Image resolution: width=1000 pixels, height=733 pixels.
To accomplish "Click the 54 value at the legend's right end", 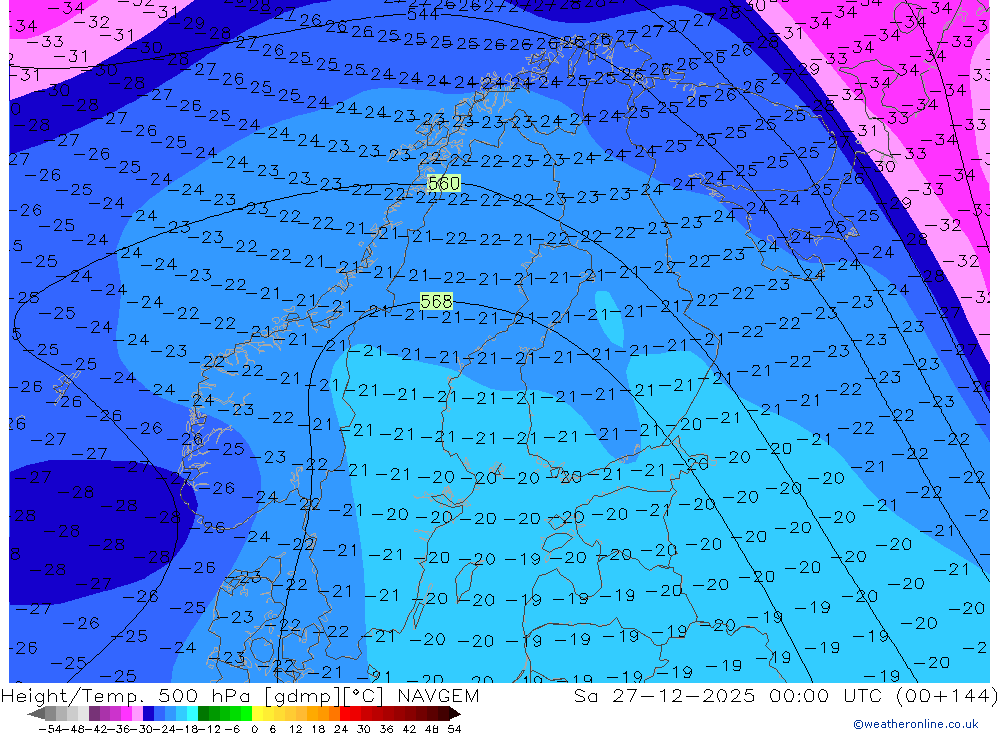I will point(454,729).
